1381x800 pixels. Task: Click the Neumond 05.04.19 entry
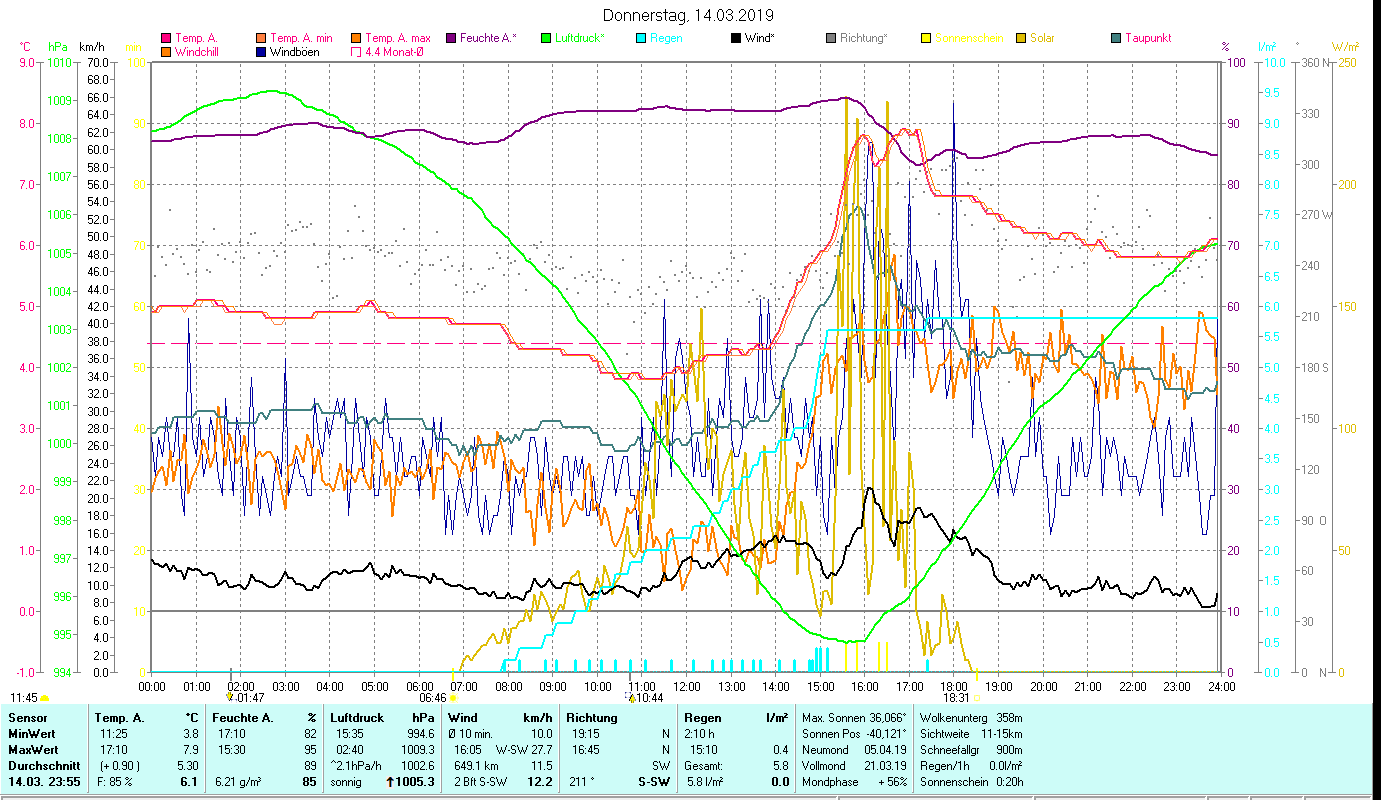point(854,750)
